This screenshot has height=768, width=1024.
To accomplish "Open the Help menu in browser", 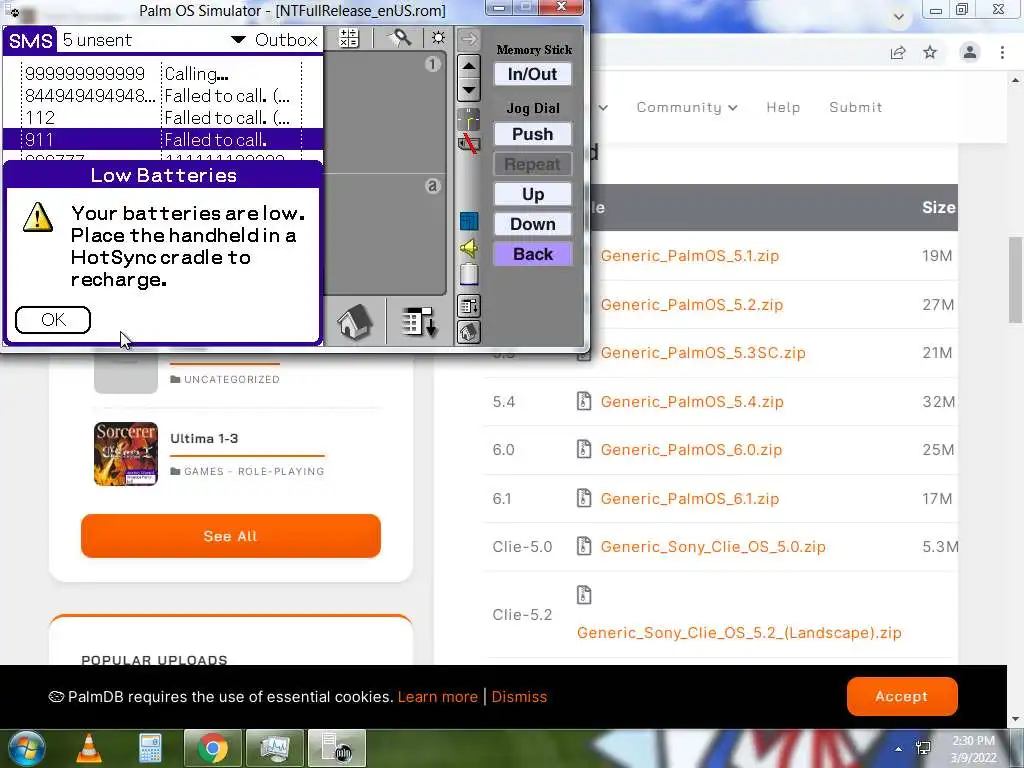I will click(x=783, y=107).
